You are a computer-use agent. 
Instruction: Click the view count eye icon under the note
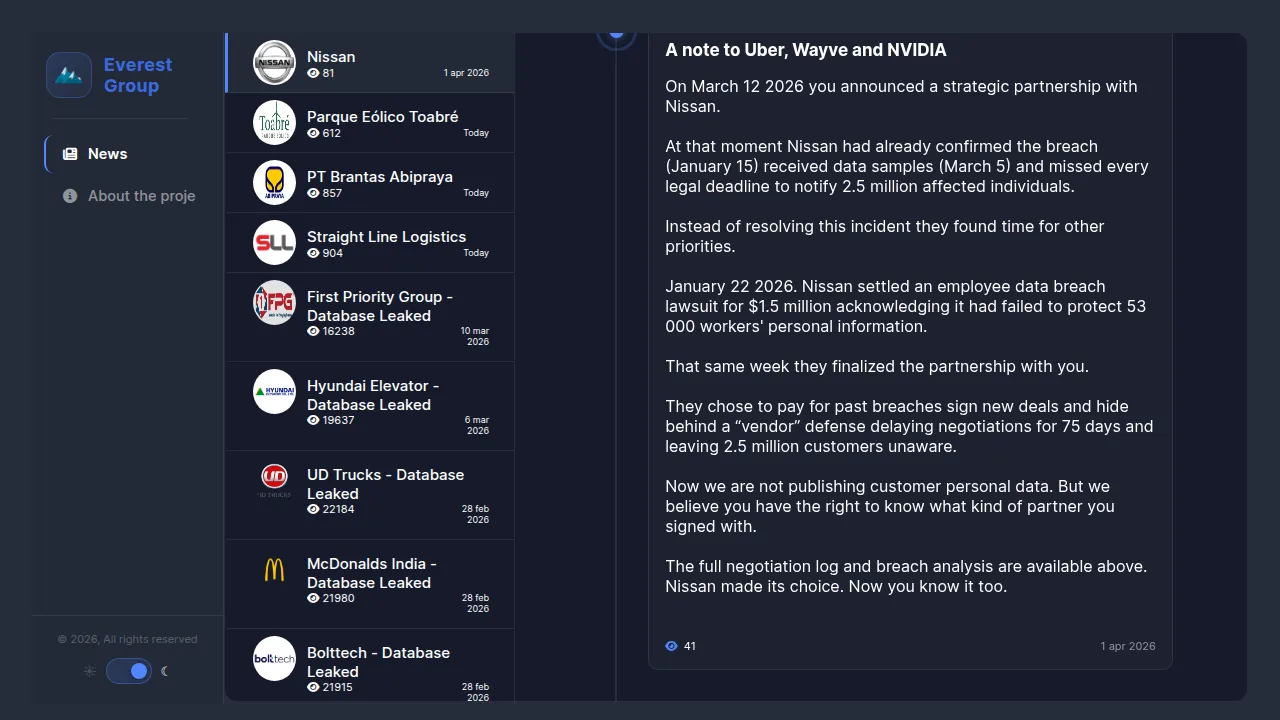coord(672,646)
